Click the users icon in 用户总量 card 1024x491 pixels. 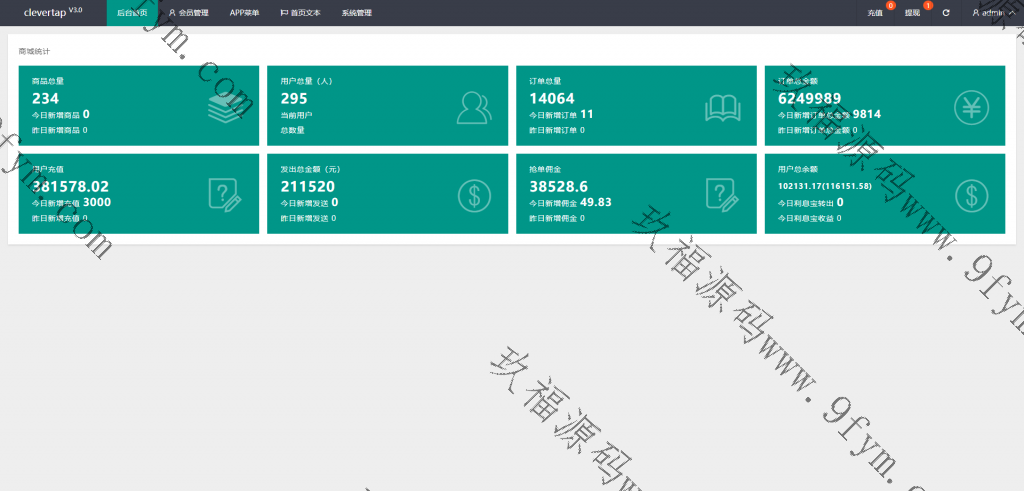pyautogui.click(x=474, y=107)
